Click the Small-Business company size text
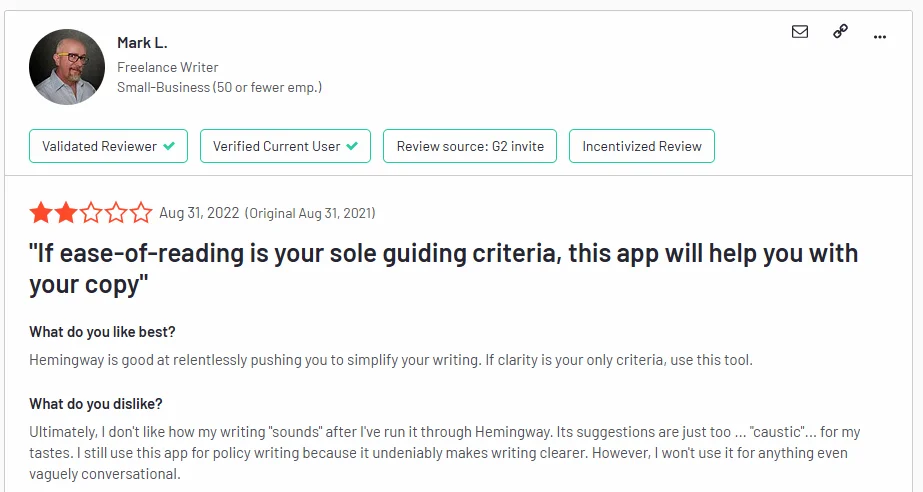The height and width of the screenshot is (492, 923). coord(219,87)
